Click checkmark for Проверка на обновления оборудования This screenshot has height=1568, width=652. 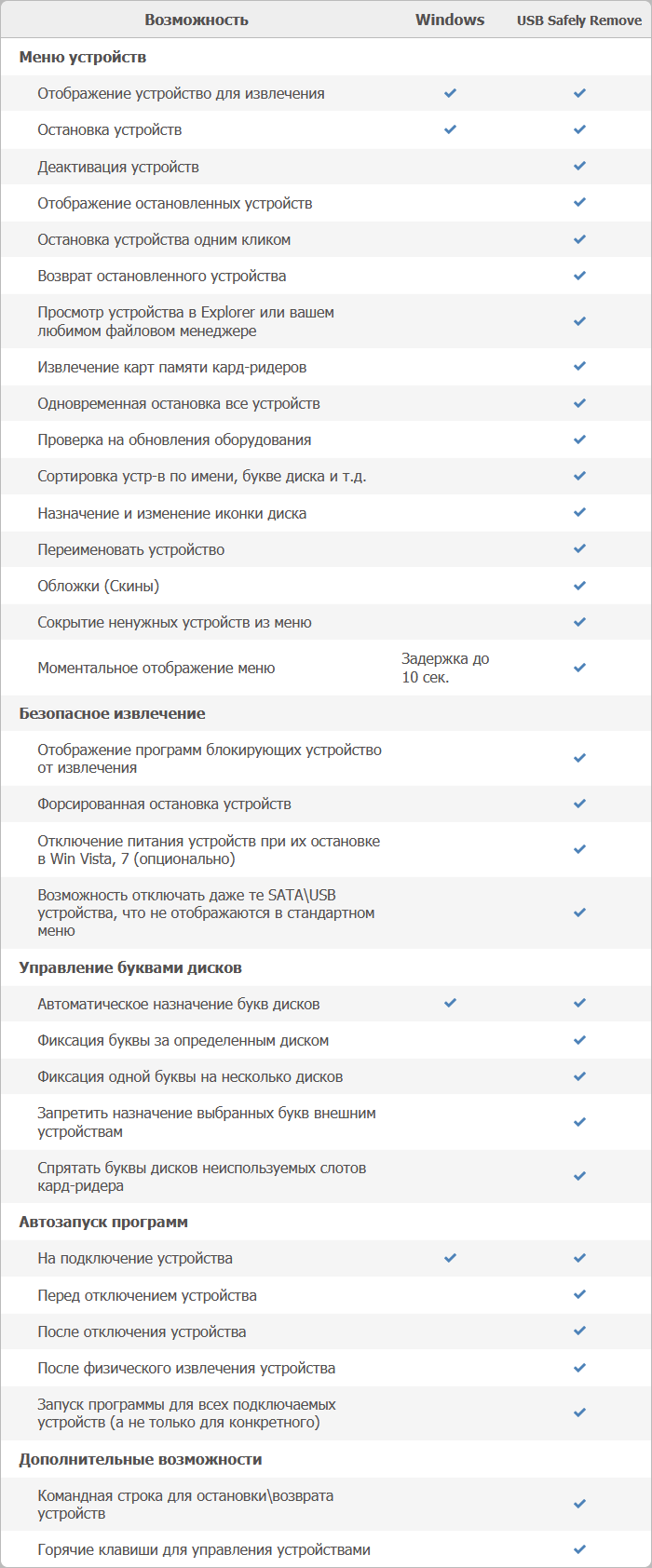[579, 439]
